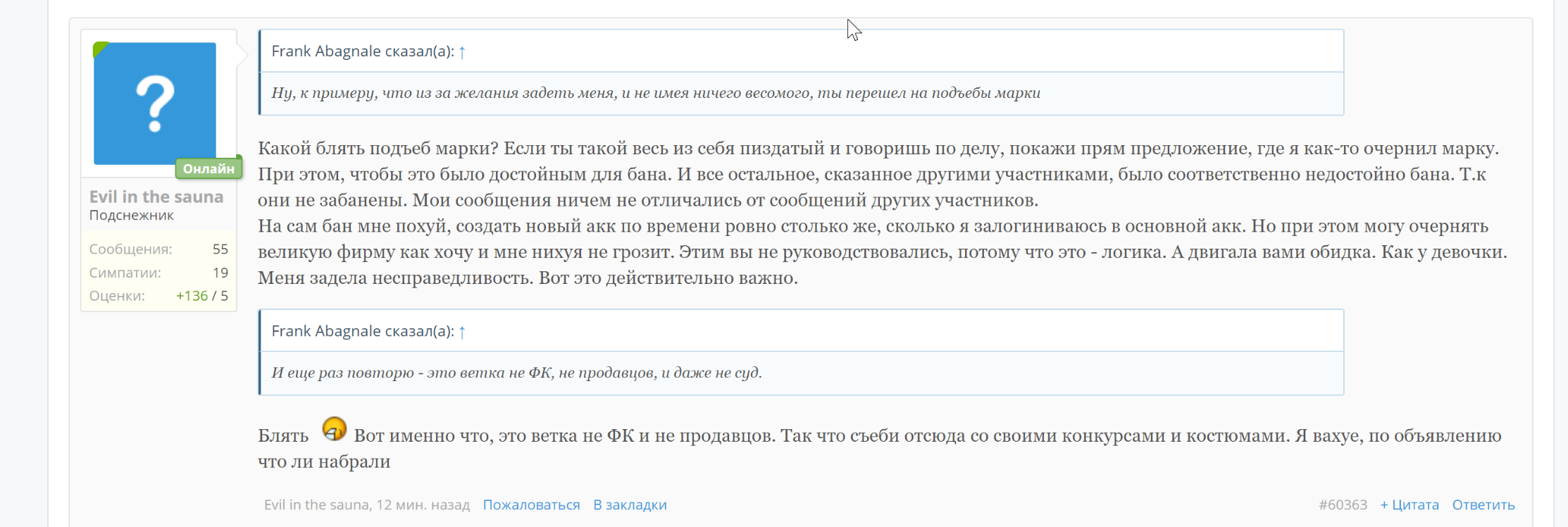This screenshot has height=527, width=1568.
Task: Click the up arrow in second Frank Abagnale quote
Action: [x=462, y=332]
